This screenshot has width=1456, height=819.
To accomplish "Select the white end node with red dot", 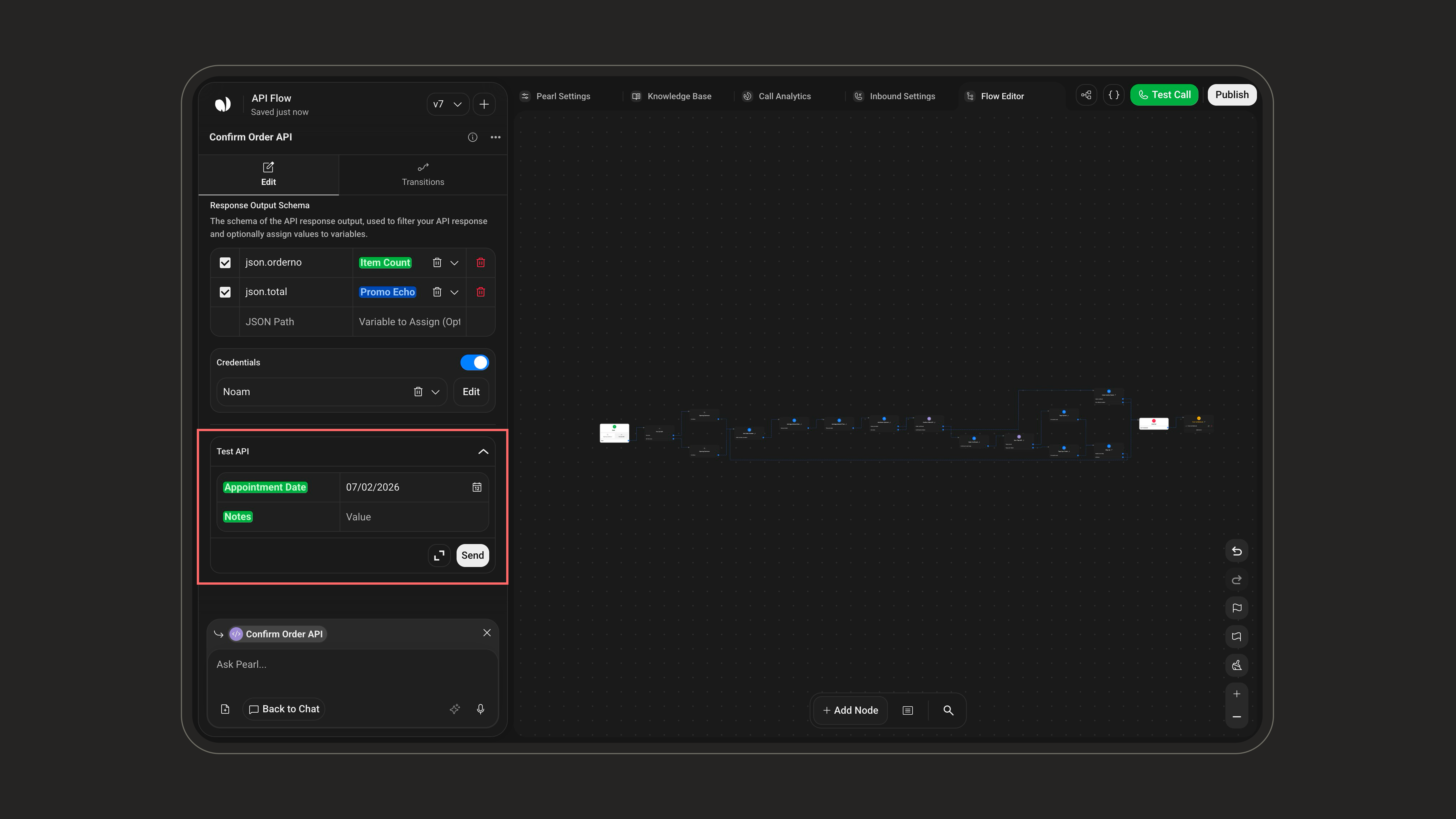I will coord(1154,423).
